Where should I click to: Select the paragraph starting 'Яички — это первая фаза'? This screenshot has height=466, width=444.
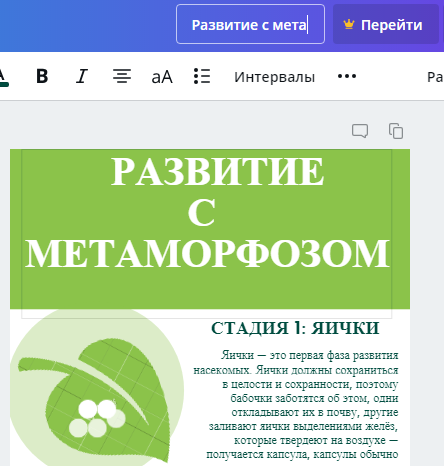(x=296, y=405)
